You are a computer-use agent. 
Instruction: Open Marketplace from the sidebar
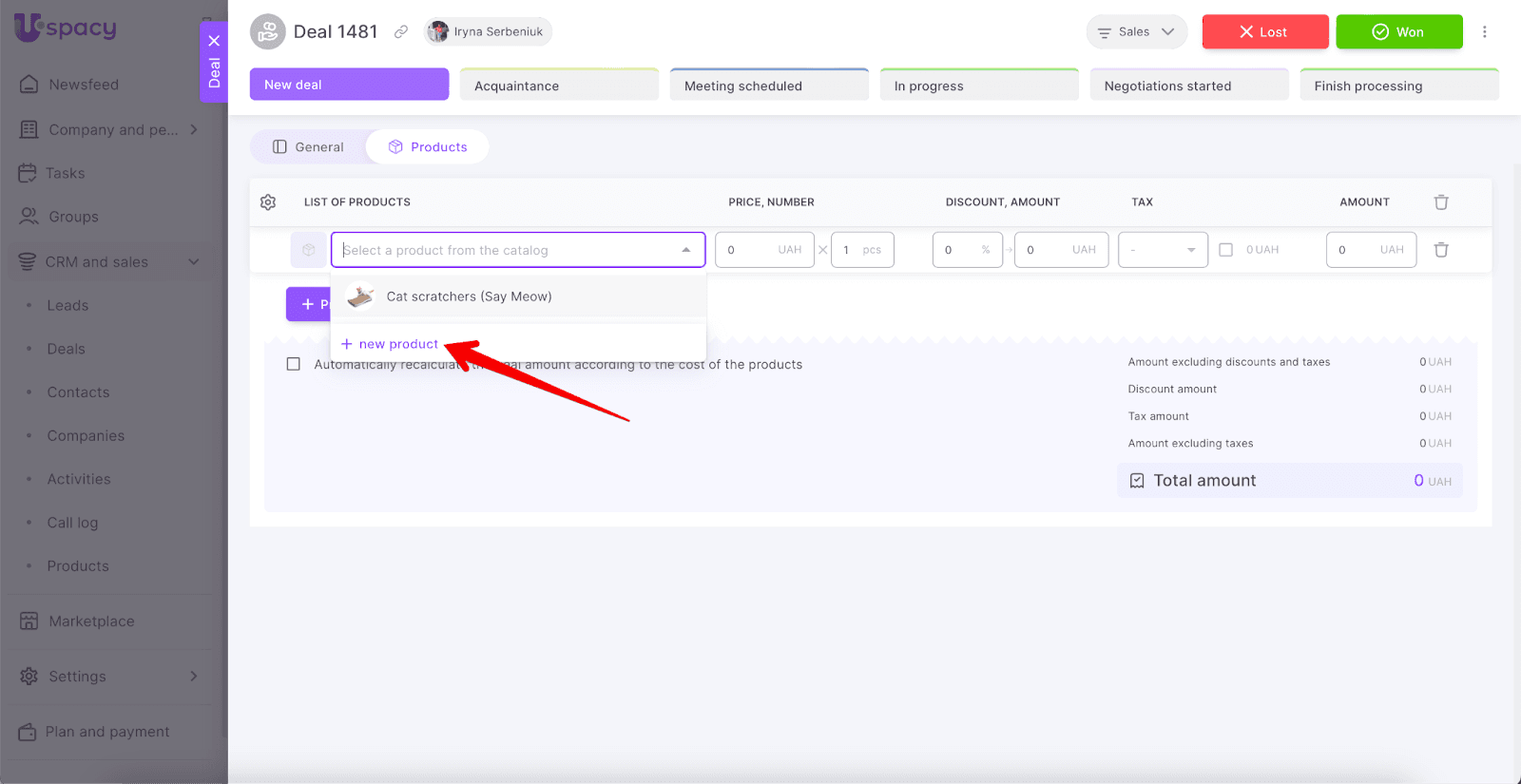click(x=91, y=621)
